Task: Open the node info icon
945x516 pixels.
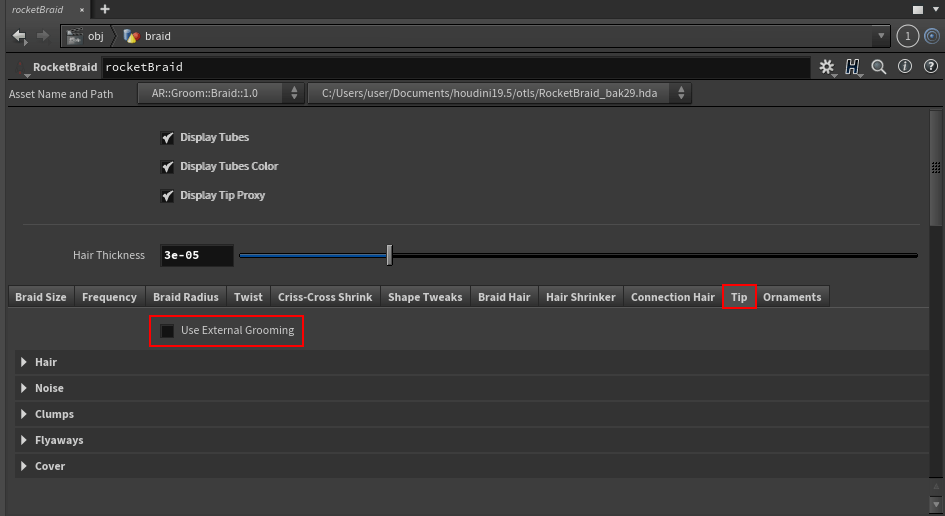Action: pyautogui.click(x=905, y=66)
